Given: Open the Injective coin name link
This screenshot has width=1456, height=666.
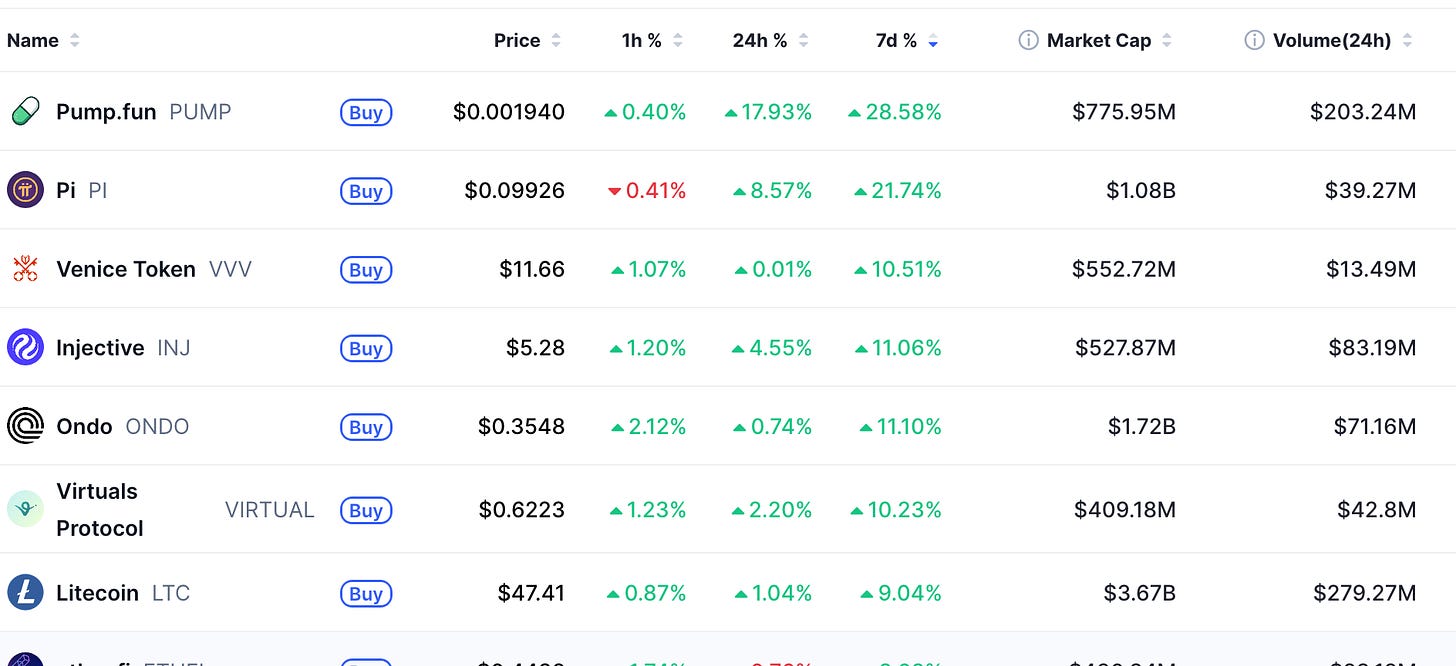Looking at the screenshot, I should [100, 348].
